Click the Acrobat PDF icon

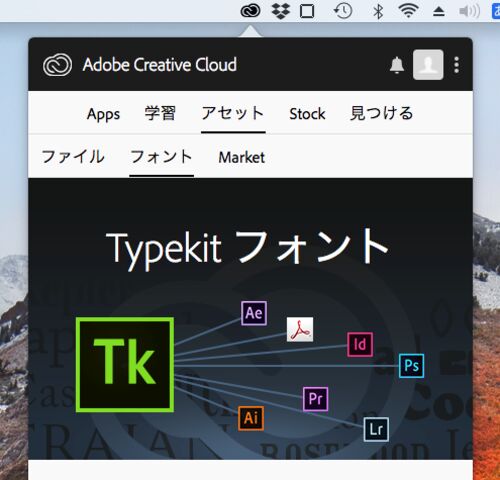point(300,329)
